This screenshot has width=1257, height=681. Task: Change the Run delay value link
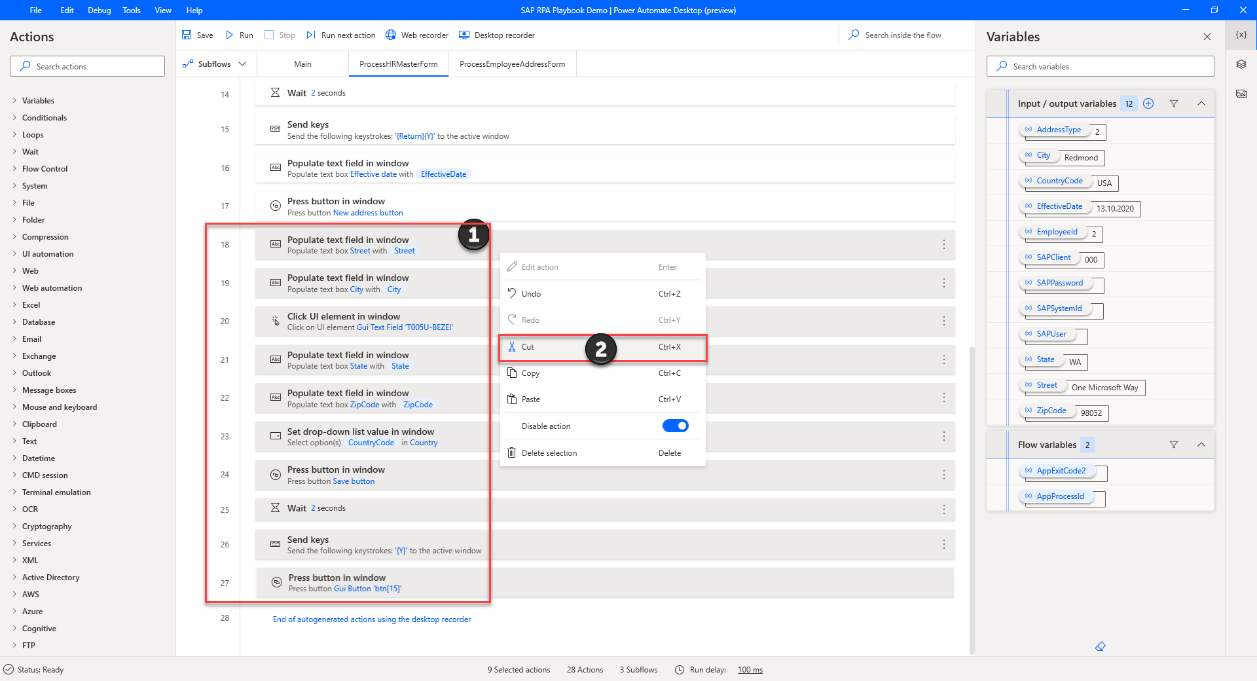(x=749, y=669)
